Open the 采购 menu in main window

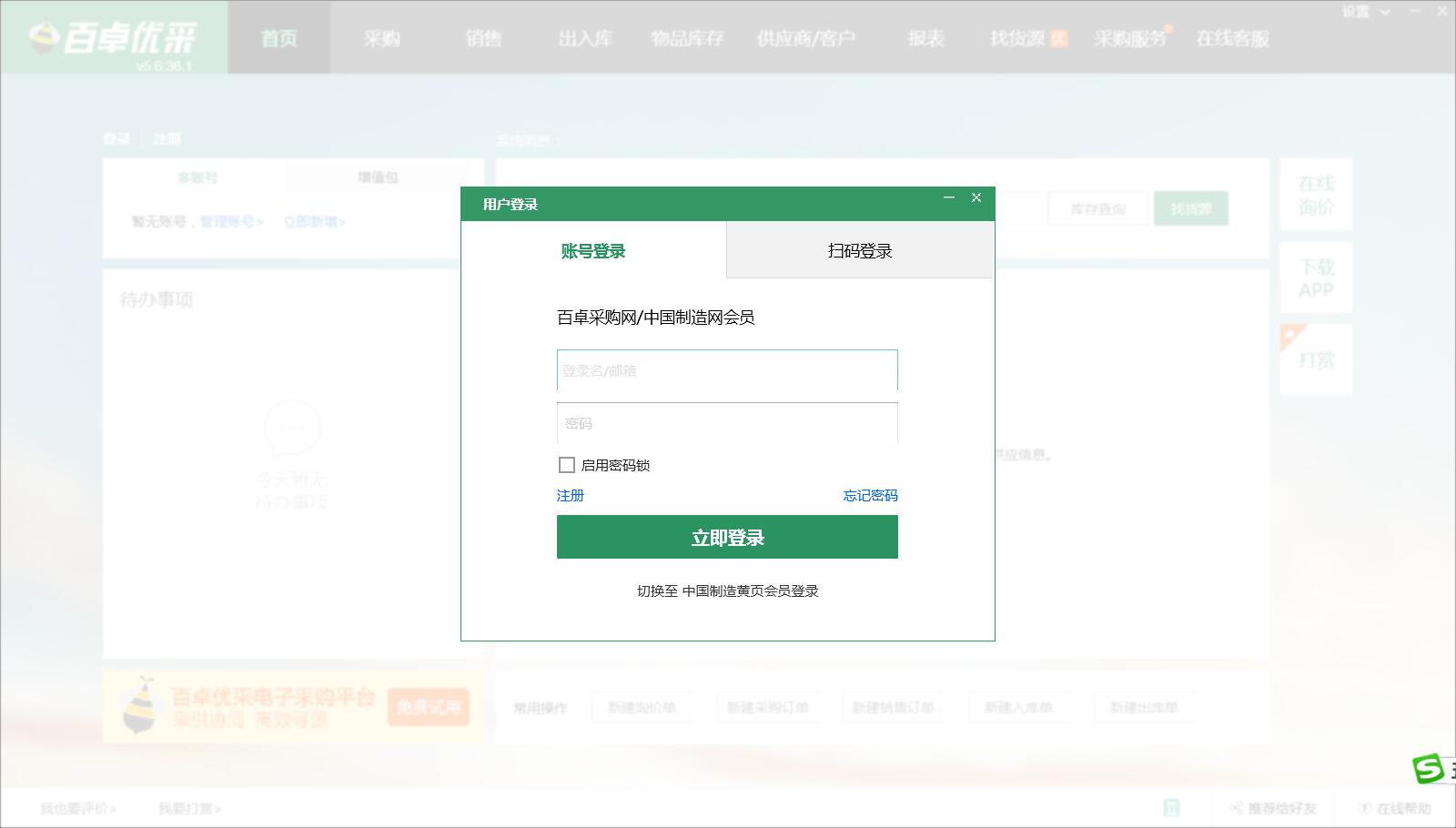click(382, 38)
